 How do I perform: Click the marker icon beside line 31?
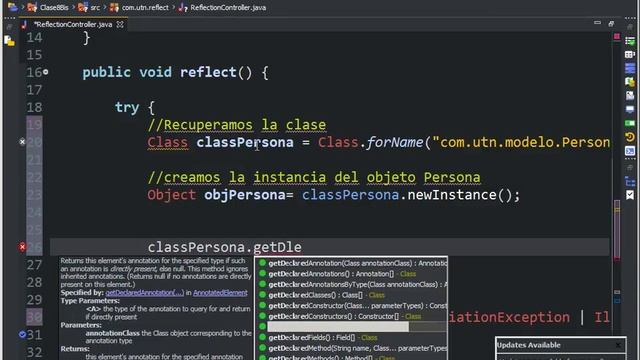tap(22, 335)
